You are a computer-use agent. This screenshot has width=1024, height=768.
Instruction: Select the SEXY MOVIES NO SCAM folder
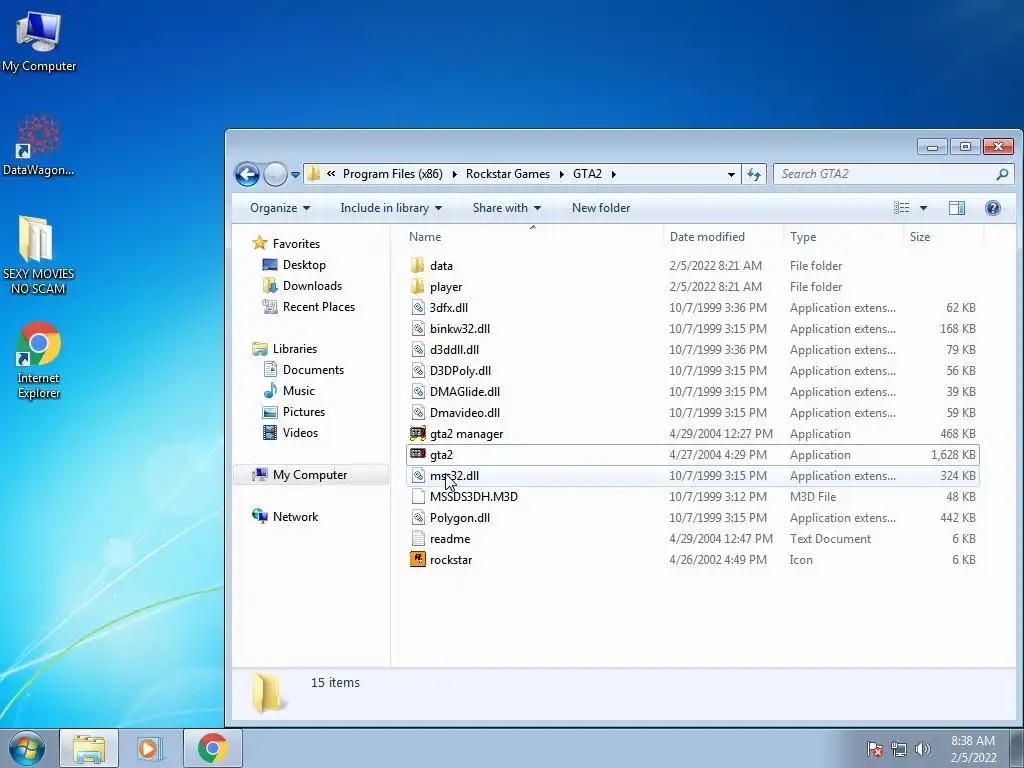tap(39, 255)
